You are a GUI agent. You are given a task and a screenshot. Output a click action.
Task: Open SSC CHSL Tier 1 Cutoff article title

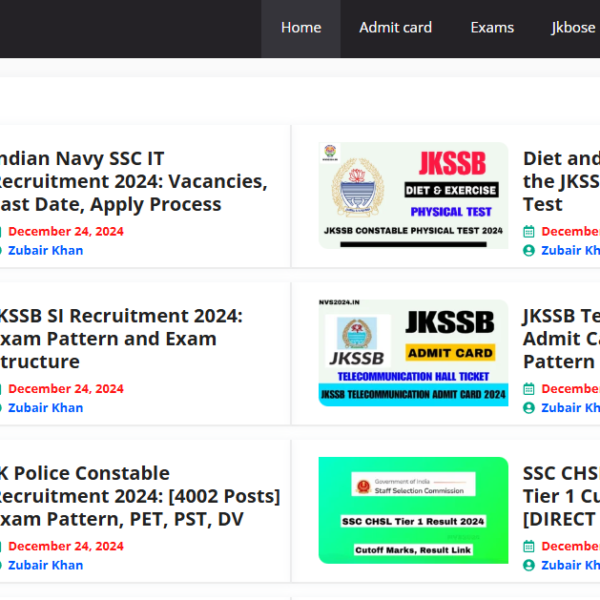(x=561, y=496)
